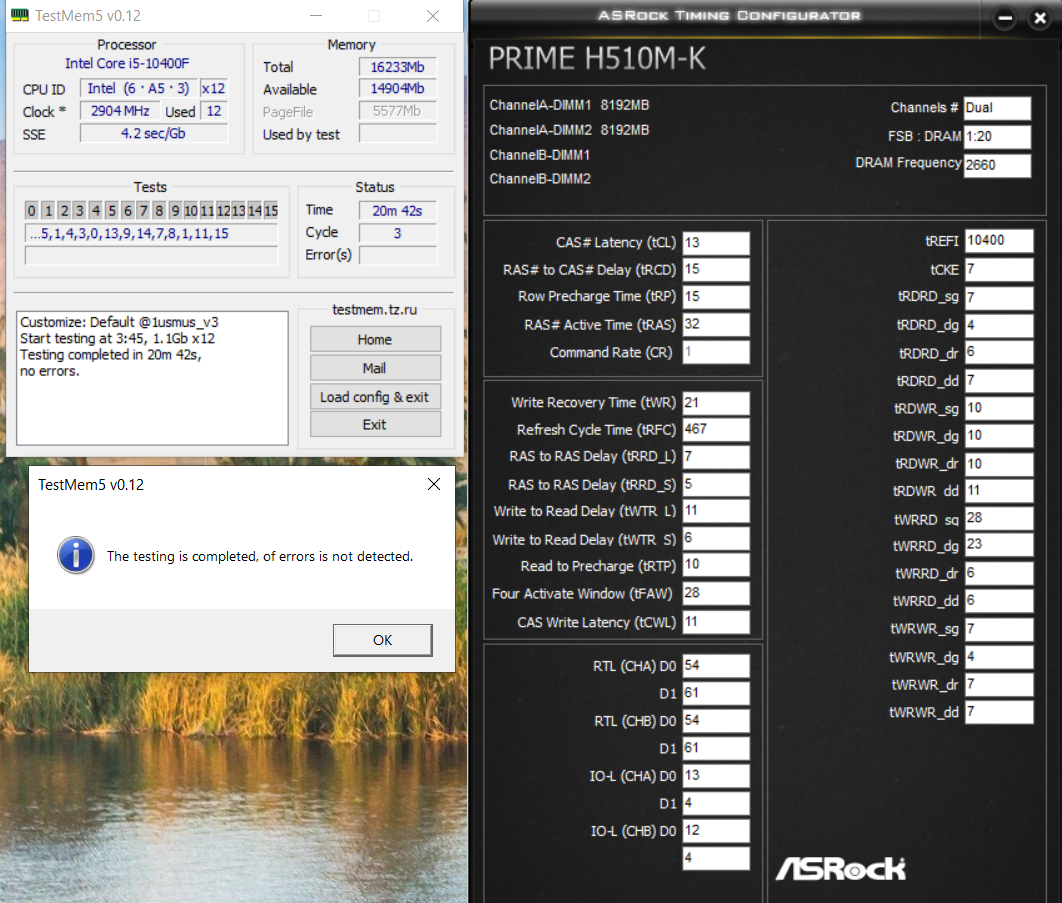
Task: Click the Read to Precharge (tRTP) field
Action: [716, 564]
